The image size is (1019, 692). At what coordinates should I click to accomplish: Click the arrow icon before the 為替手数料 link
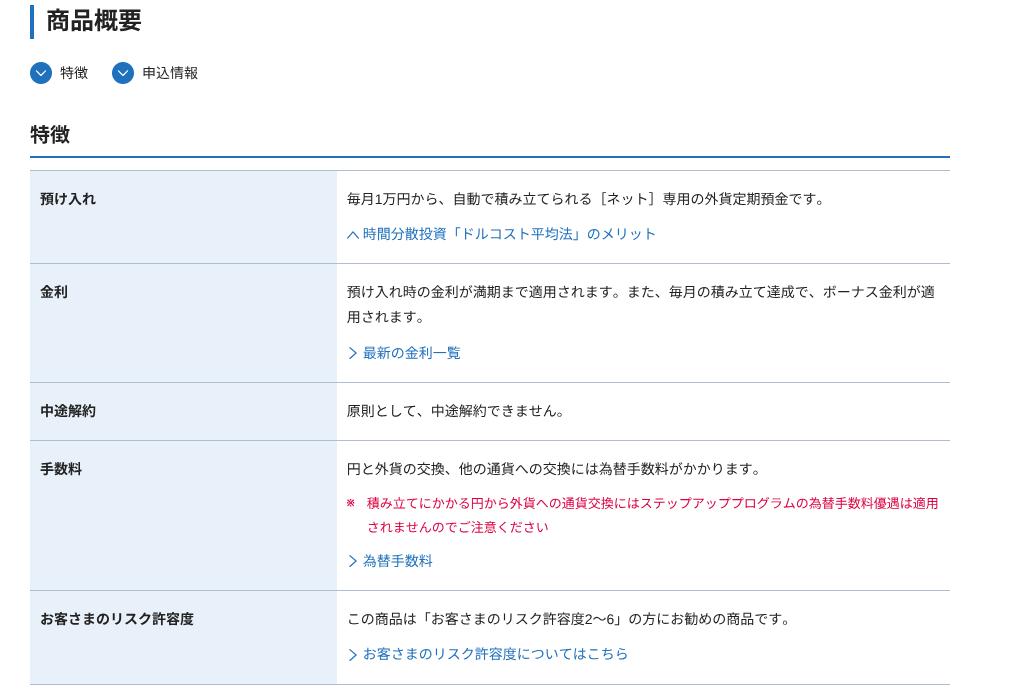point(353,561)
